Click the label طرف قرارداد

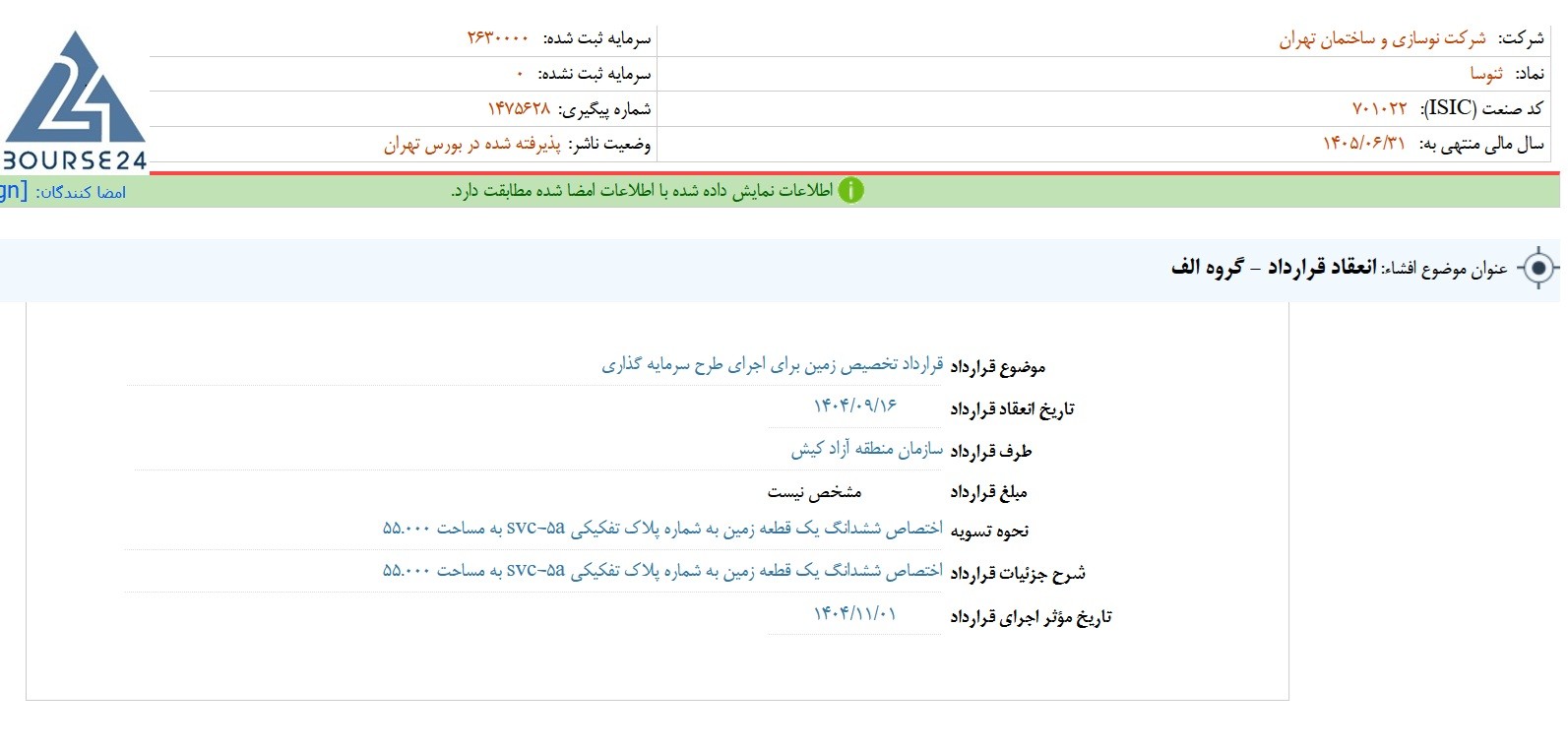pos(990,451)
